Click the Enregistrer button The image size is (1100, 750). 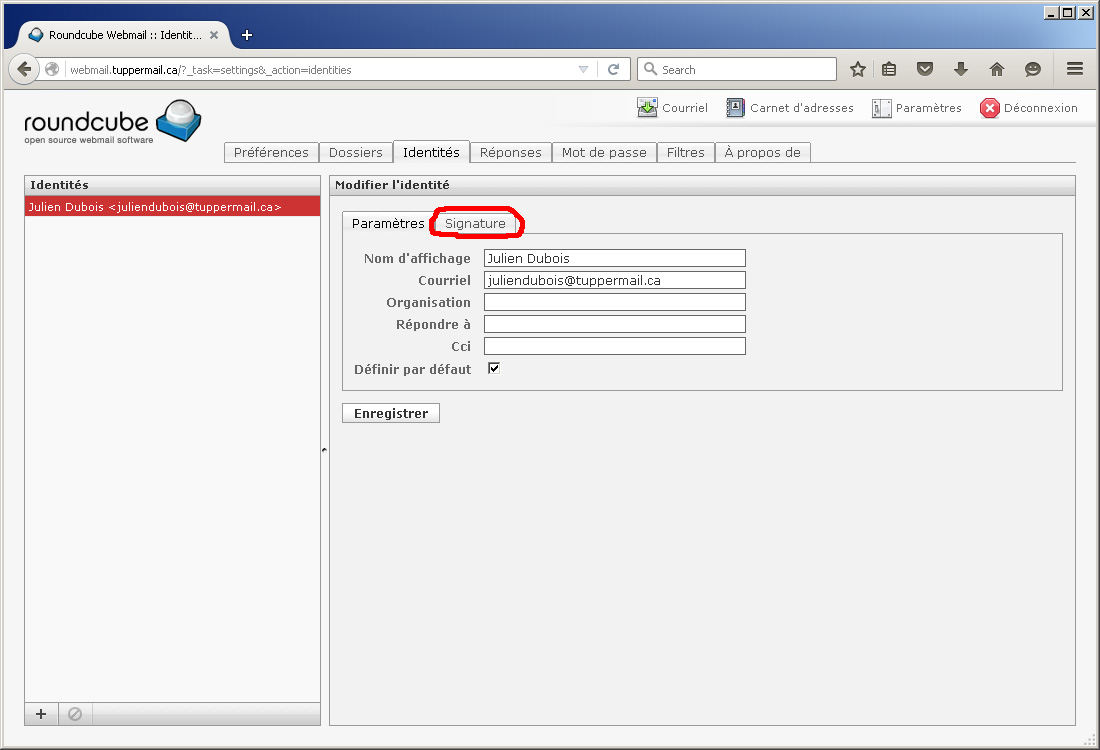click(391, 413)
